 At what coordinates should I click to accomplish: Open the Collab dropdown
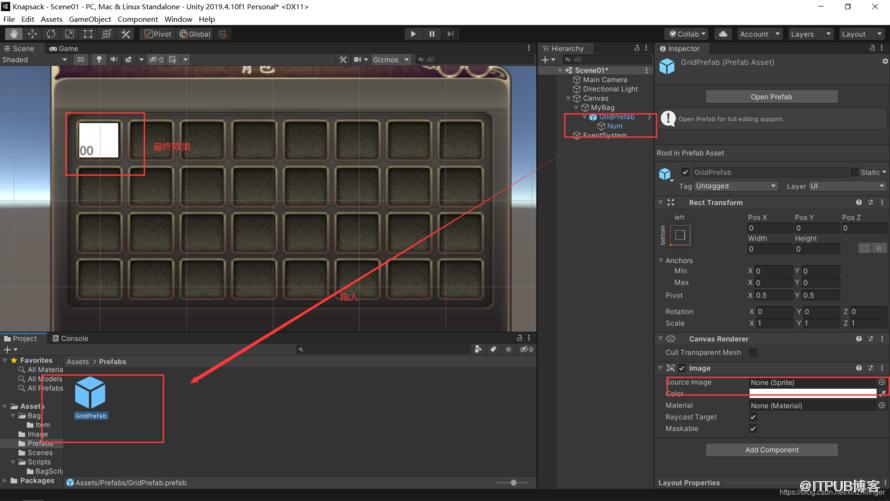click(x=687, y=34)
